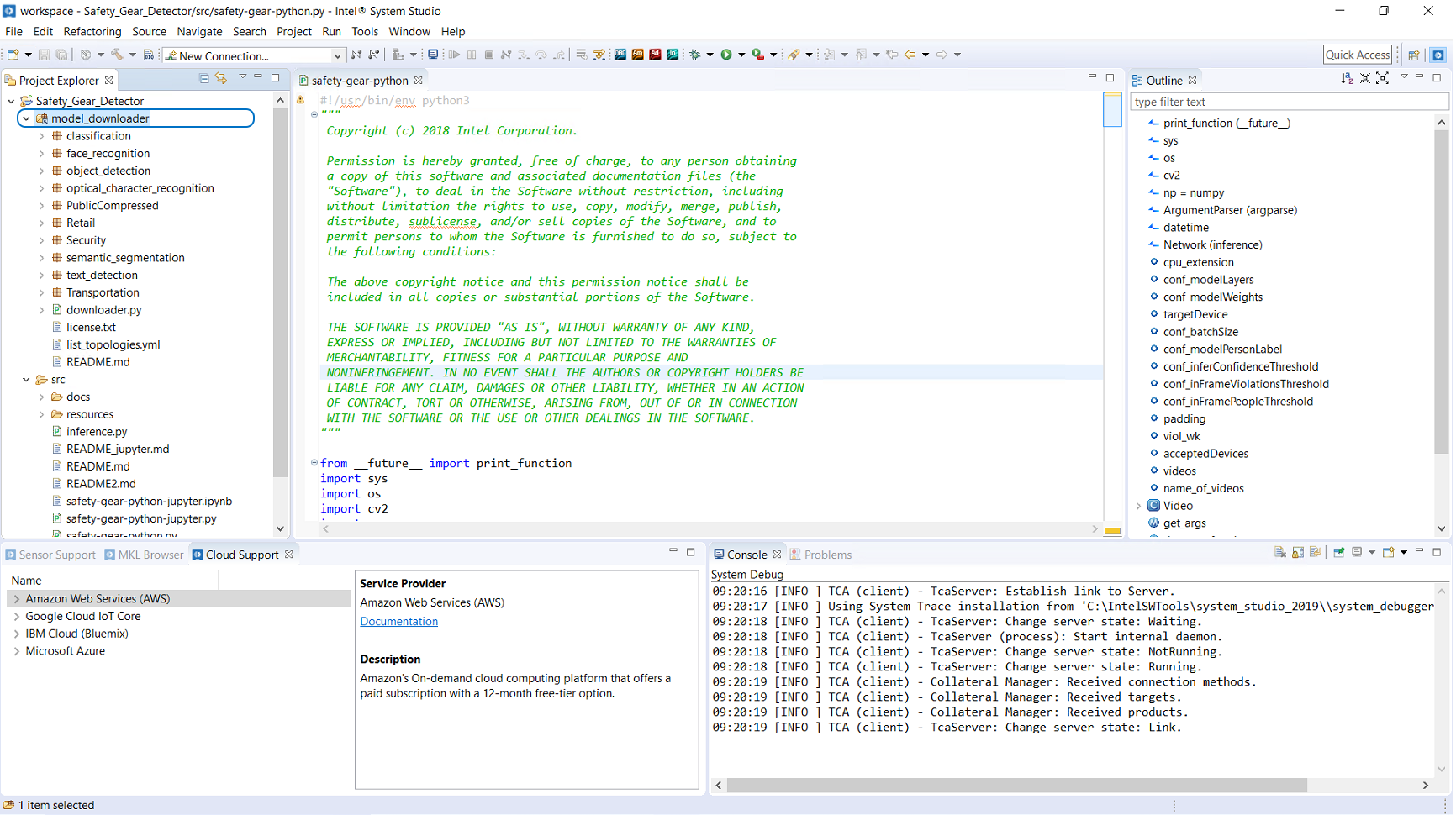Open the Navigate menu
Image resolution: width=1456 pixels, height=815 pixels.
pyautogui.click(x=199, y=32)
